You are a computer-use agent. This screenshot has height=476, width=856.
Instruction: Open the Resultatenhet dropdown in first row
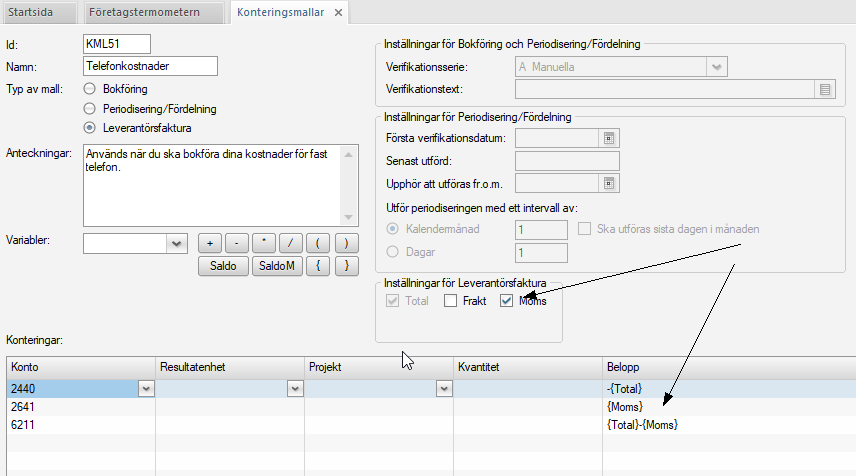click(295, 389)
